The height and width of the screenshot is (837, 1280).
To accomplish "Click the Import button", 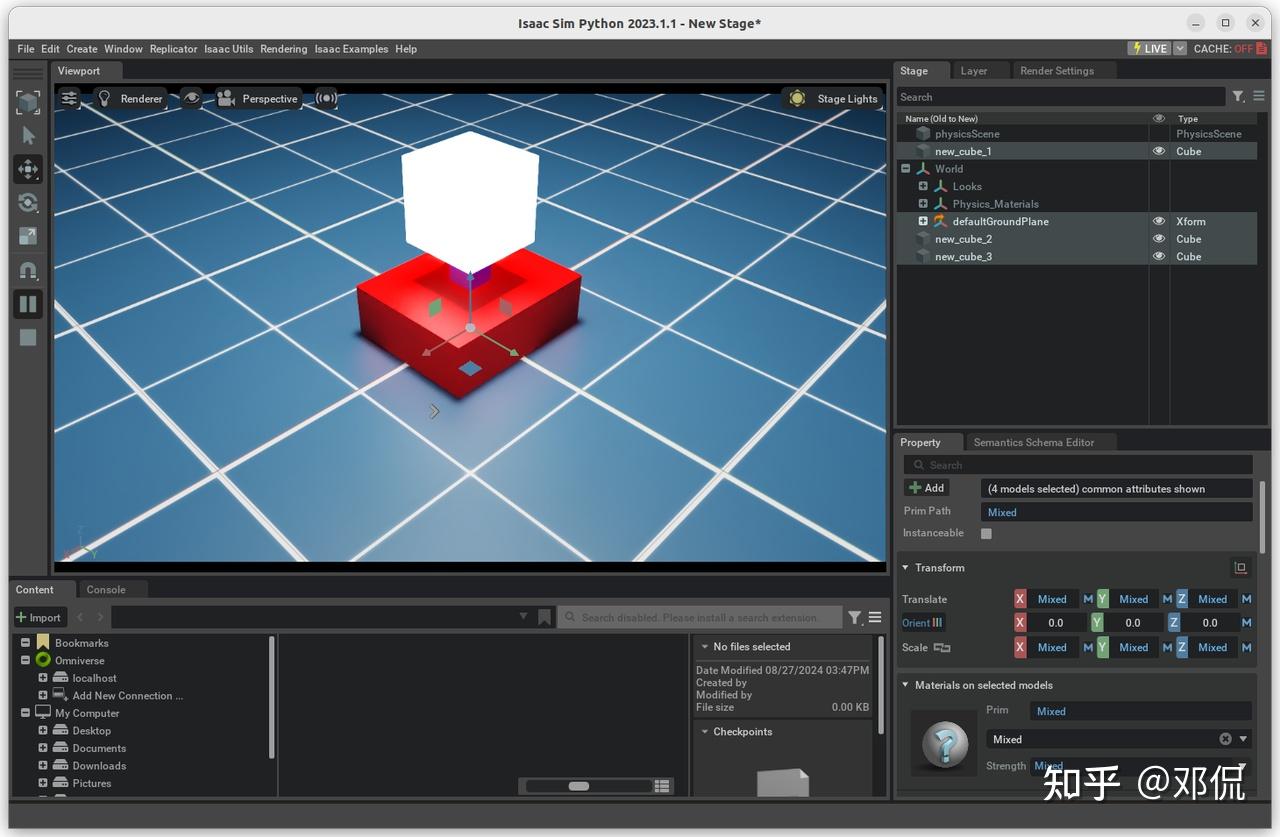I will [x=39, y=617].
